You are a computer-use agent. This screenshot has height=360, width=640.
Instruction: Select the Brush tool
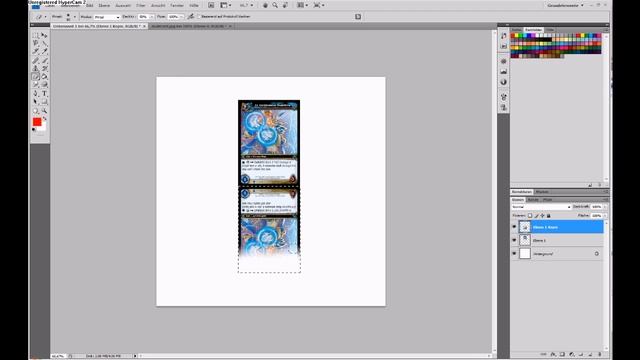(x=44, y=60)
